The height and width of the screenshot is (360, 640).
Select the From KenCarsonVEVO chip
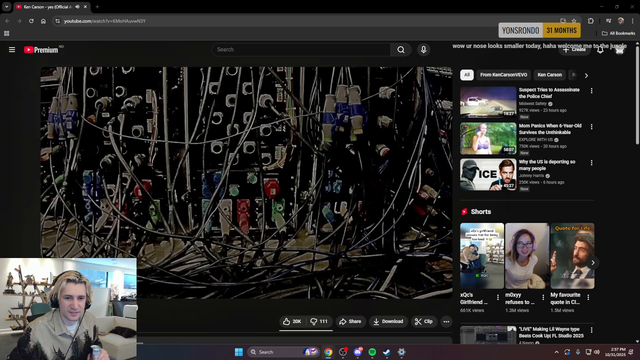[504, 75]
